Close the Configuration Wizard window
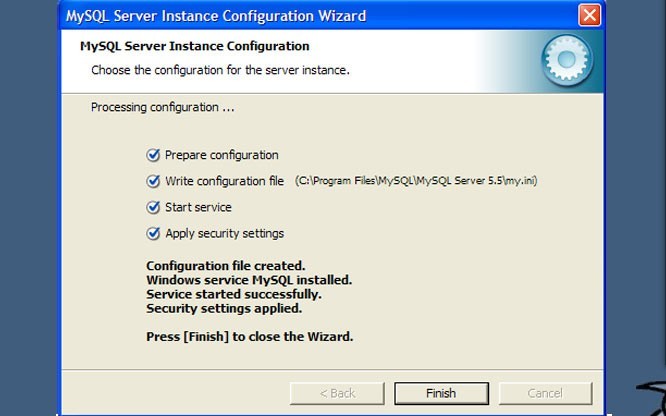Screen dimensions: 666x416 pyautogui.click(x=591, y=16)
